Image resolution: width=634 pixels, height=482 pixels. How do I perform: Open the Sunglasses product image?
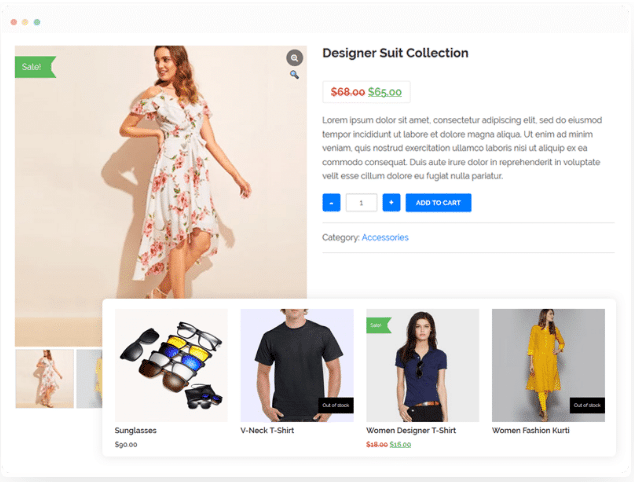click(x=171, y=365)
